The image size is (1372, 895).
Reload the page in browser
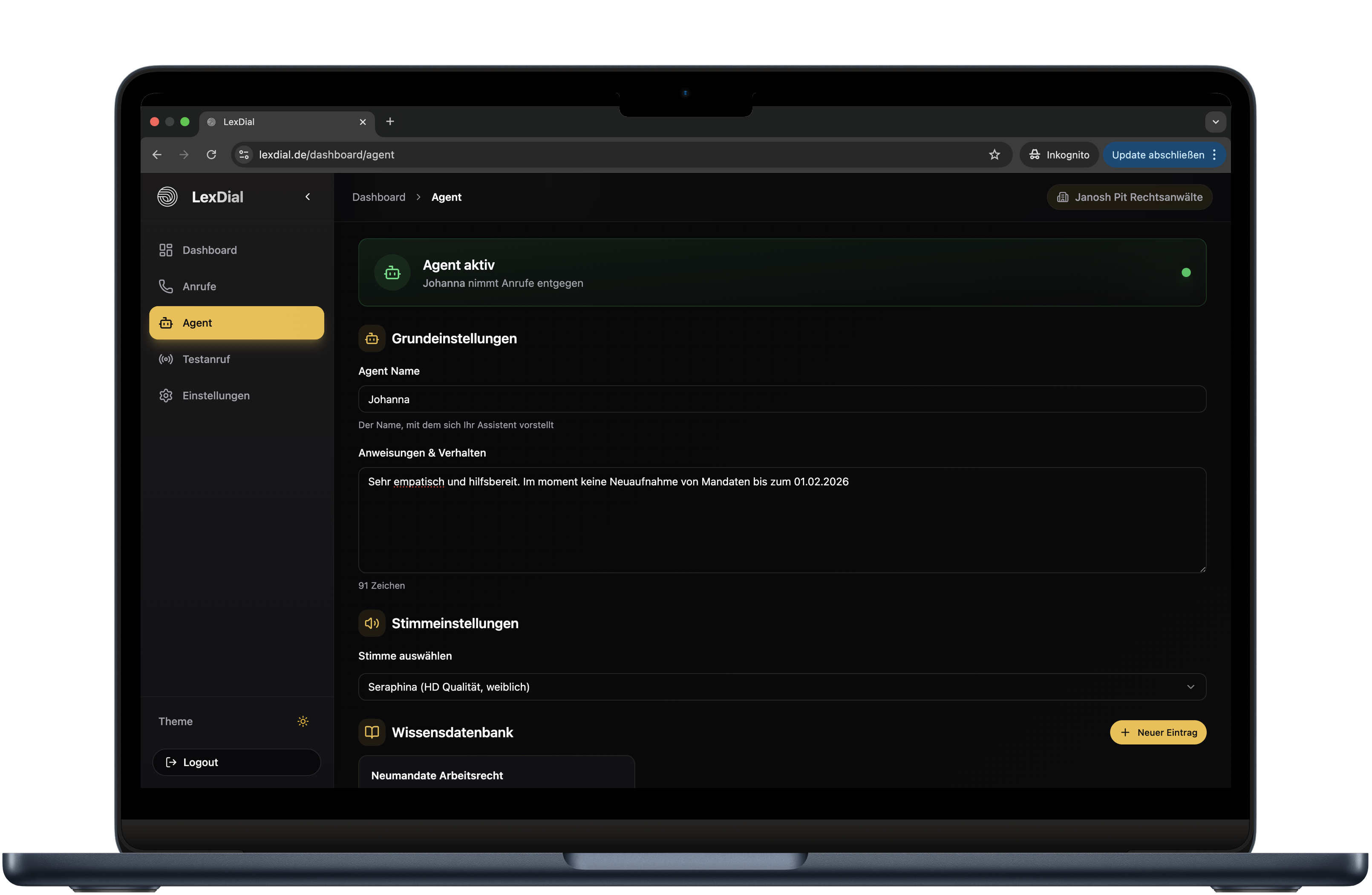(x=212, y=155)
